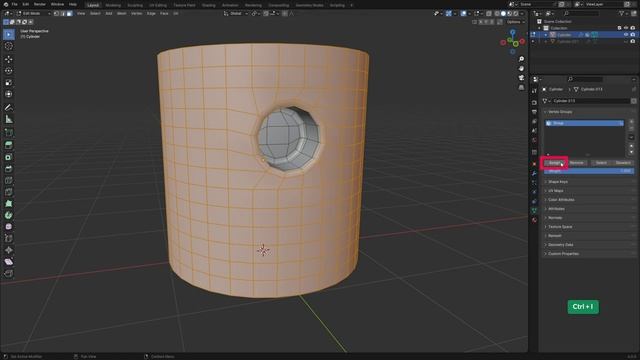Enable face select mode

(69, 13)
